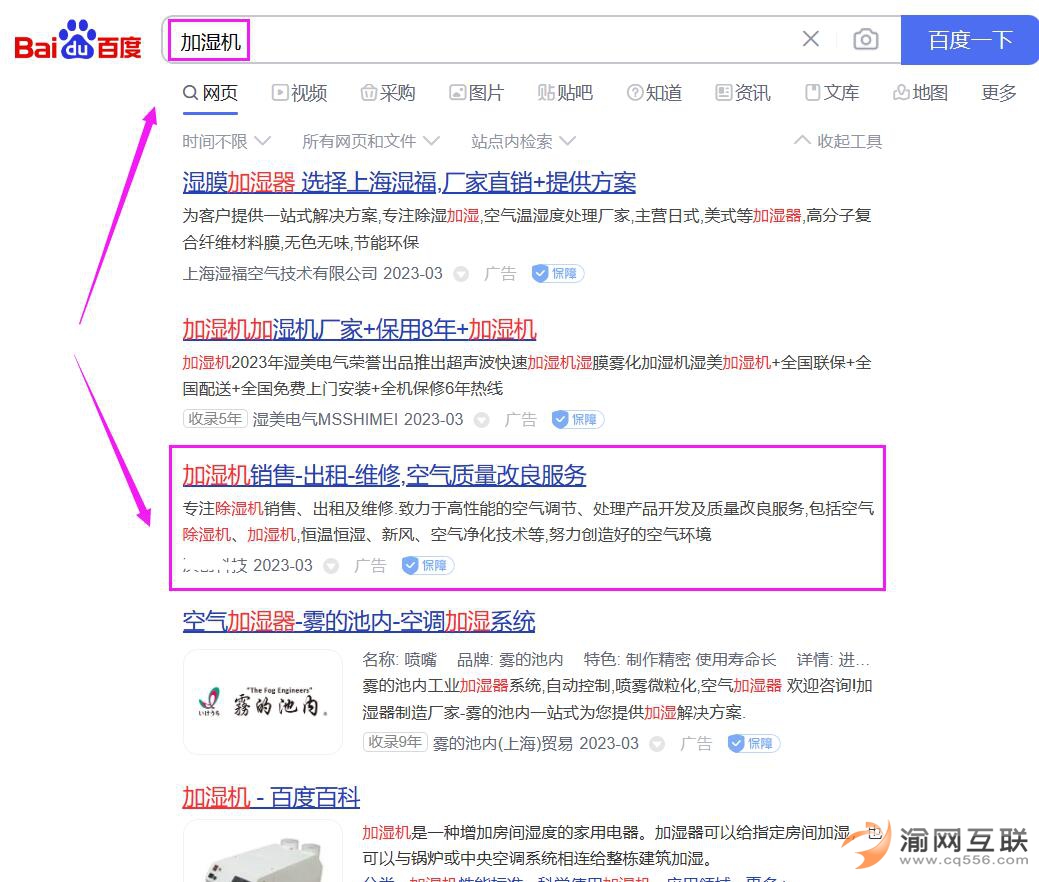
Task: Open 加湿机 - 百度百科 result link
Action: click(x=270, y=797)
